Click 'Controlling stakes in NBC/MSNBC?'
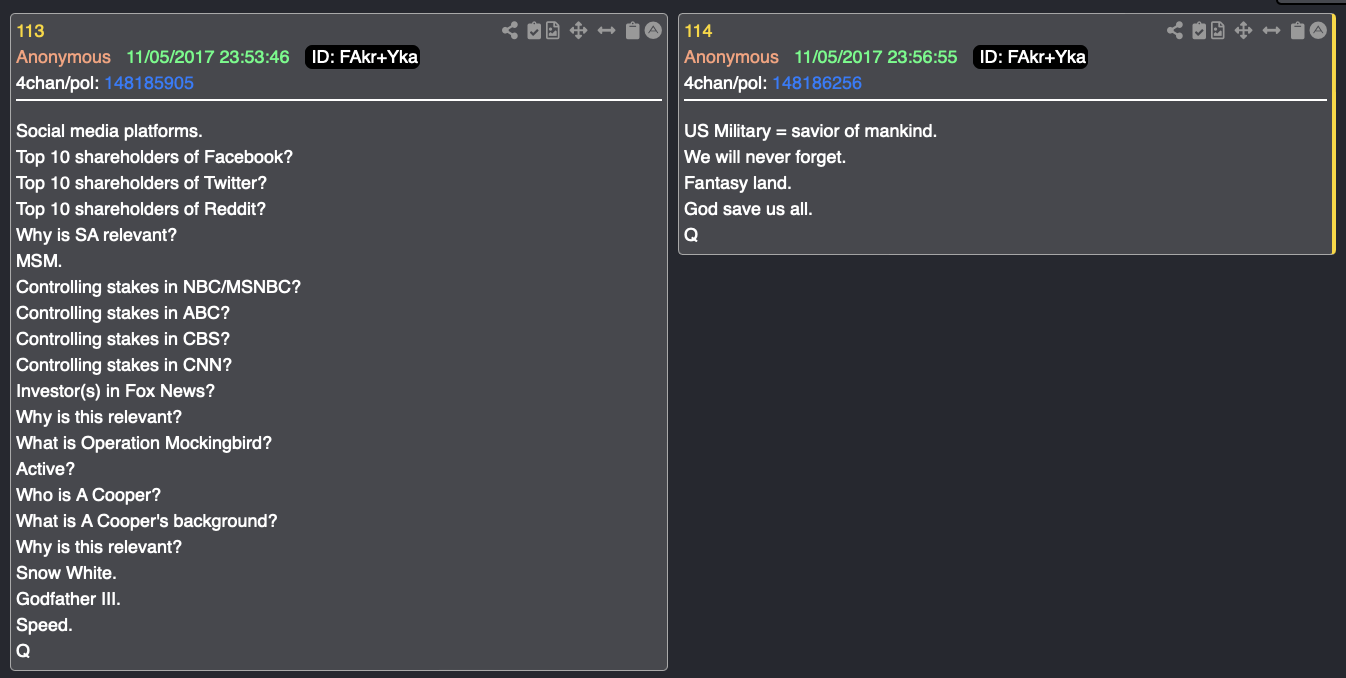1346x678 pixels. [x=158, y=287]
